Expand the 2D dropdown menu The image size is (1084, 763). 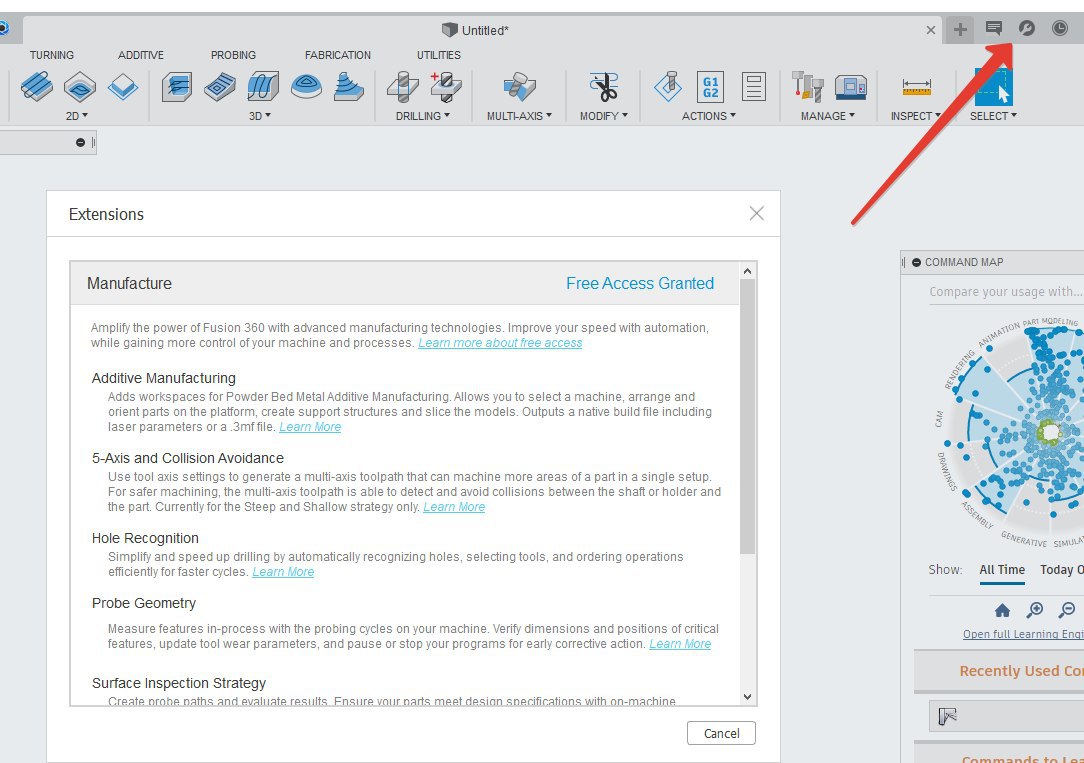[x=77, y=116]
